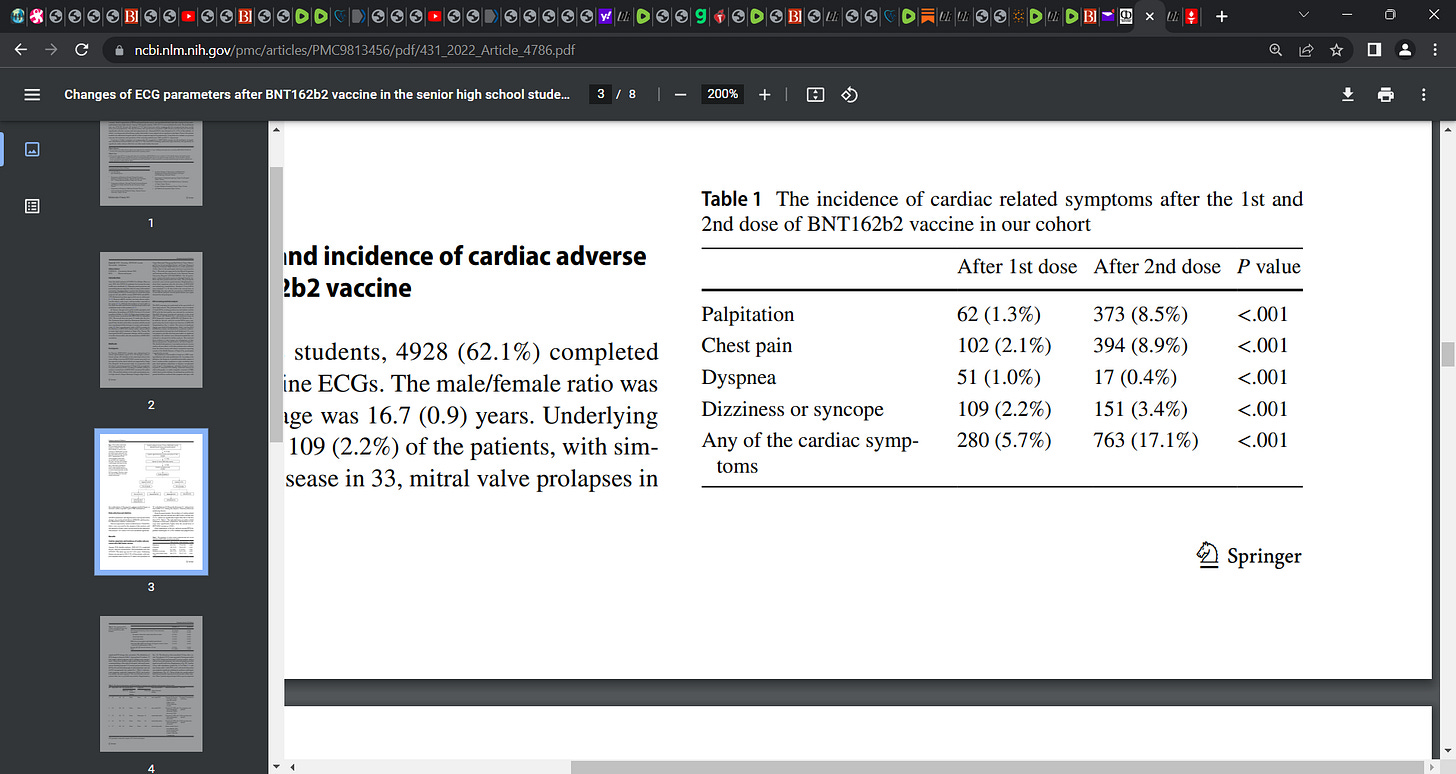Click the '62 (1.3%)' cell
Image resolution: width=1456 pixels, height=774 pixels.
[x=999, y=314]
